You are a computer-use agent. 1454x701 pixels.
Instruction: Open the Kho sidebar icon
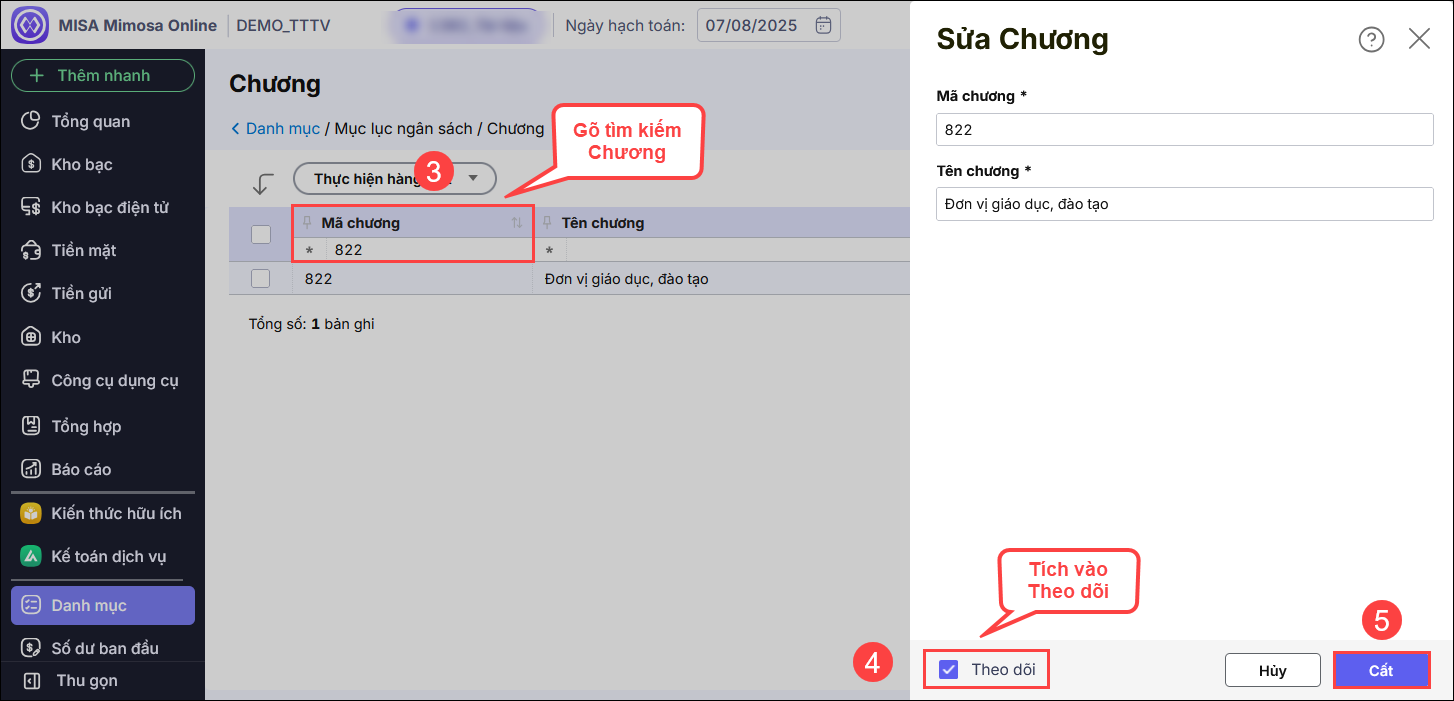[31, 337]
